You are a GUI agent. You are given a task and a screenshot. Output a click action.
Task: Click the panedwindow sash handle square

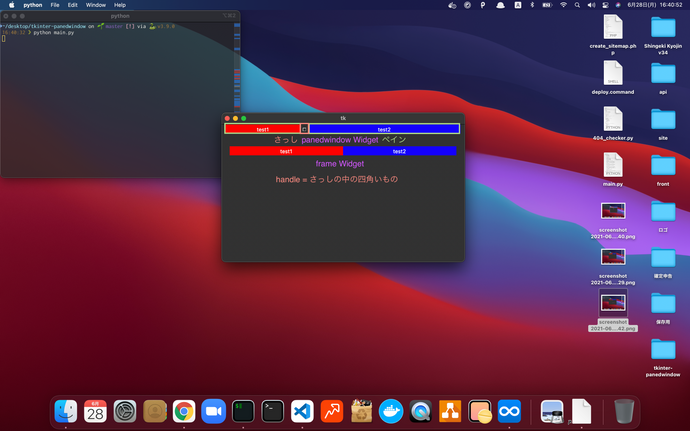pos(304,129)
